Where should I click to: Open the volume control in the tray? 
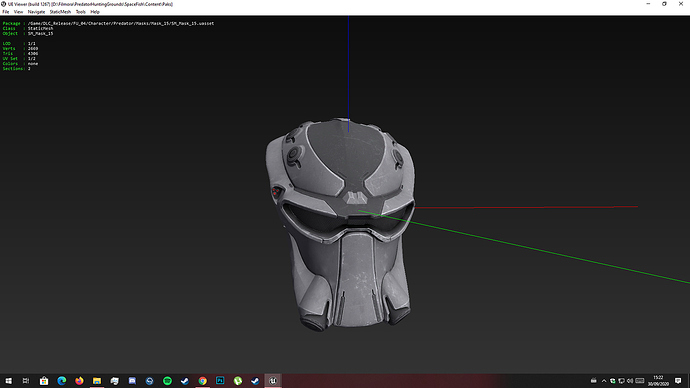(x=630, y=381)
